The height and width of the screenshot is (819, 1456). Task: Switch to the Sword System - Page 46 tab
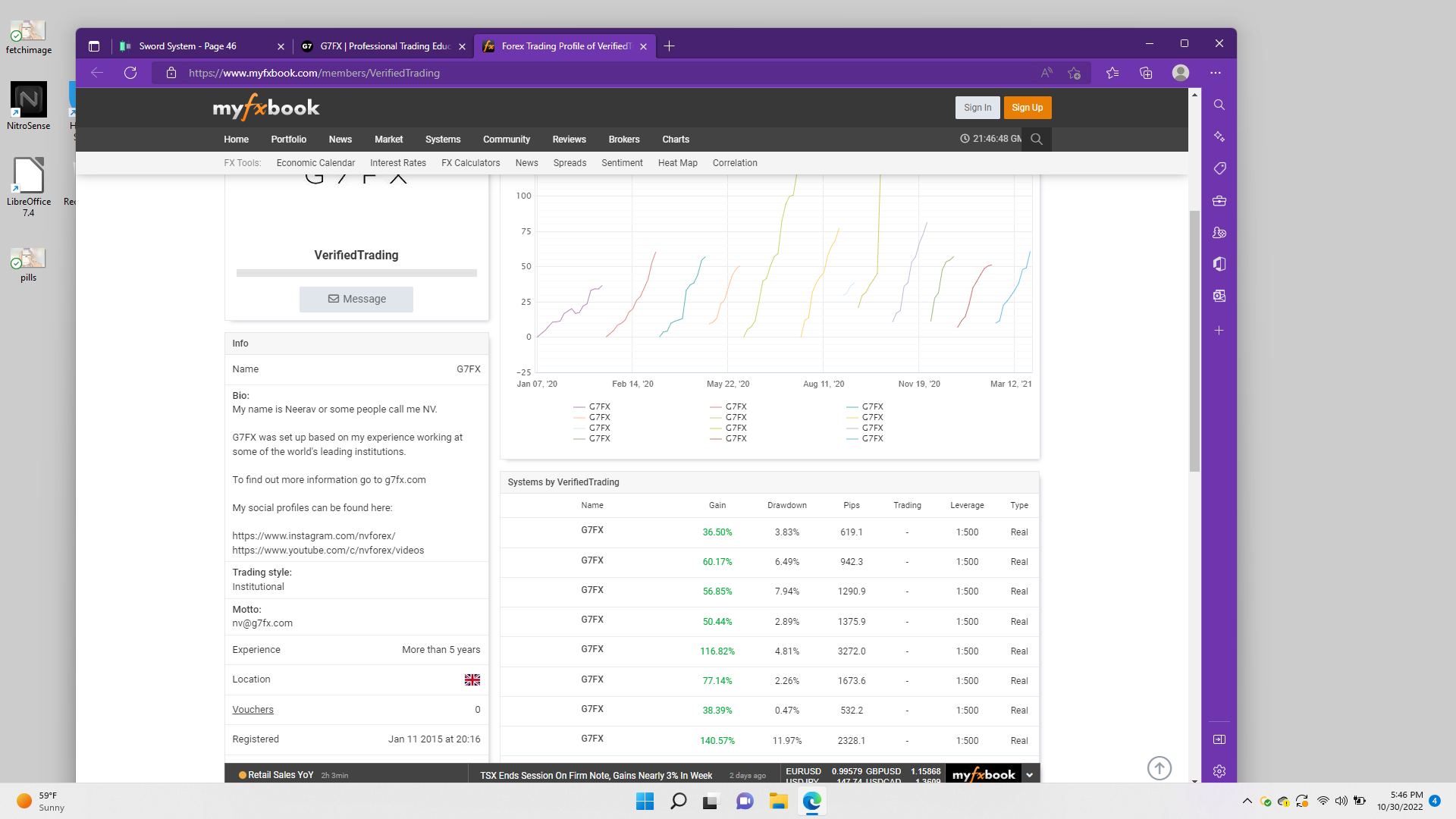187,46
